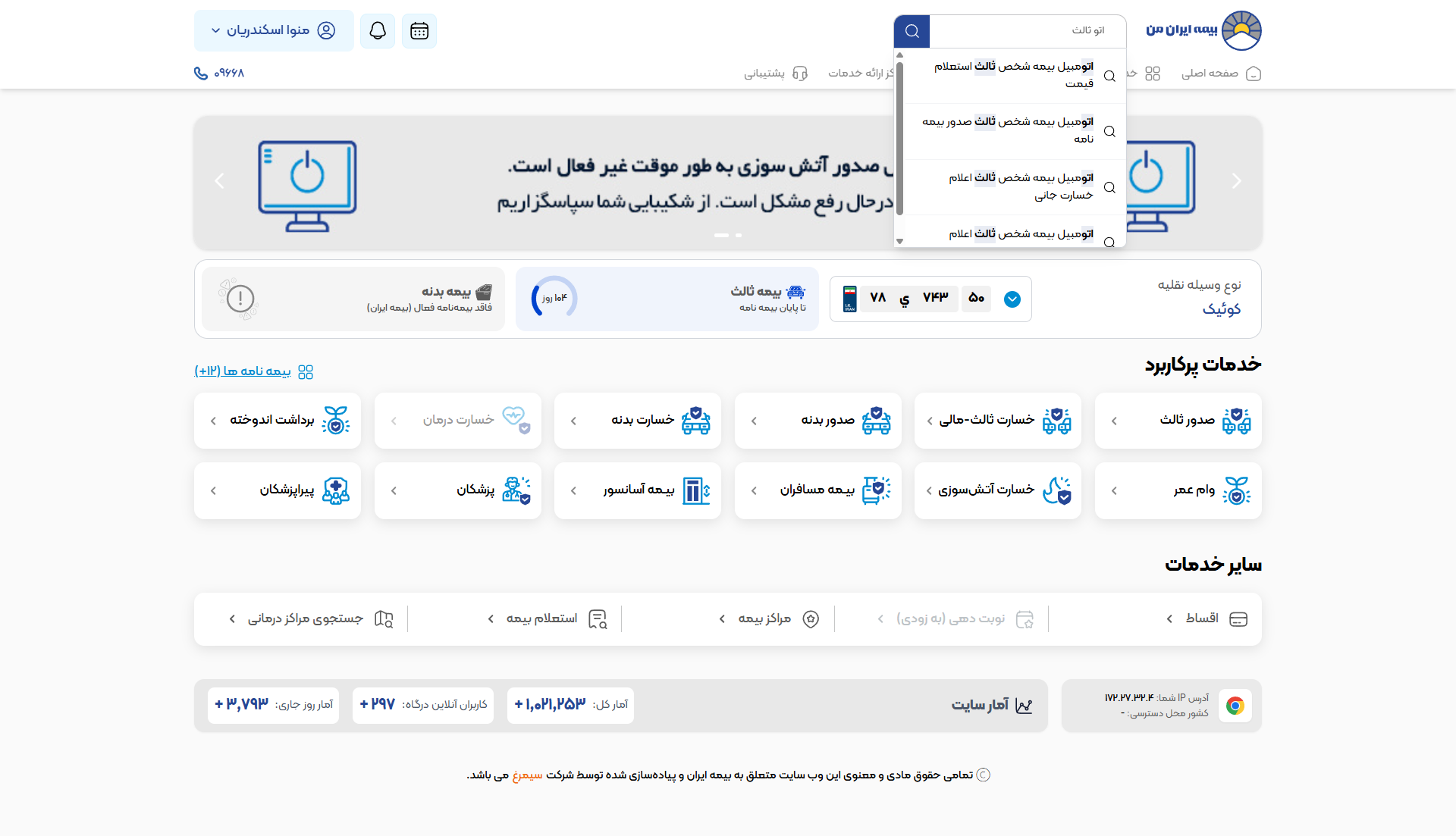The image size is (1456, 836).
Task: Open the پشتیبانی menu item
Action: point(776,74)
